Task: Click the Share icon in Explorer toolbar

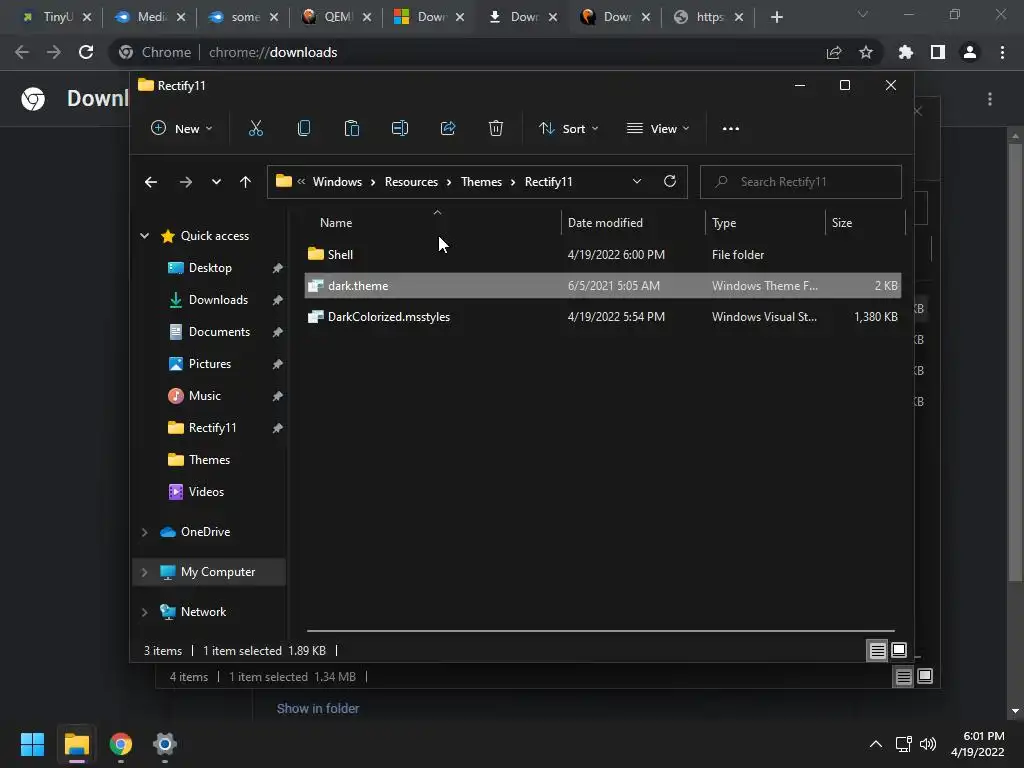Action: click(448, 129)
